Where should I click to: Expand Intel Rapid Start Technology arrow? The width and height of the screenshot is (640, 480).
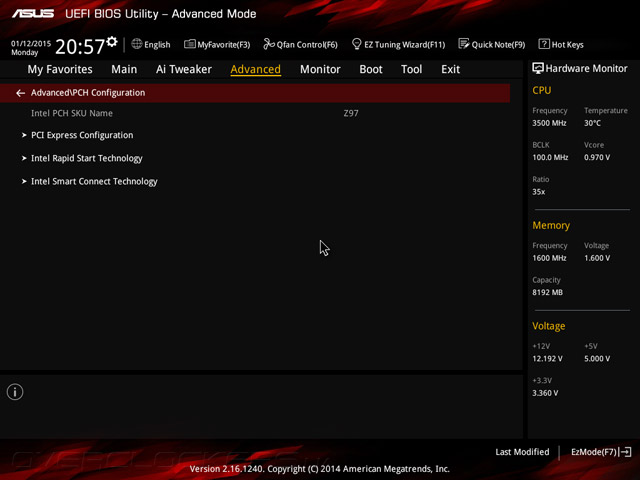[24, 158]
